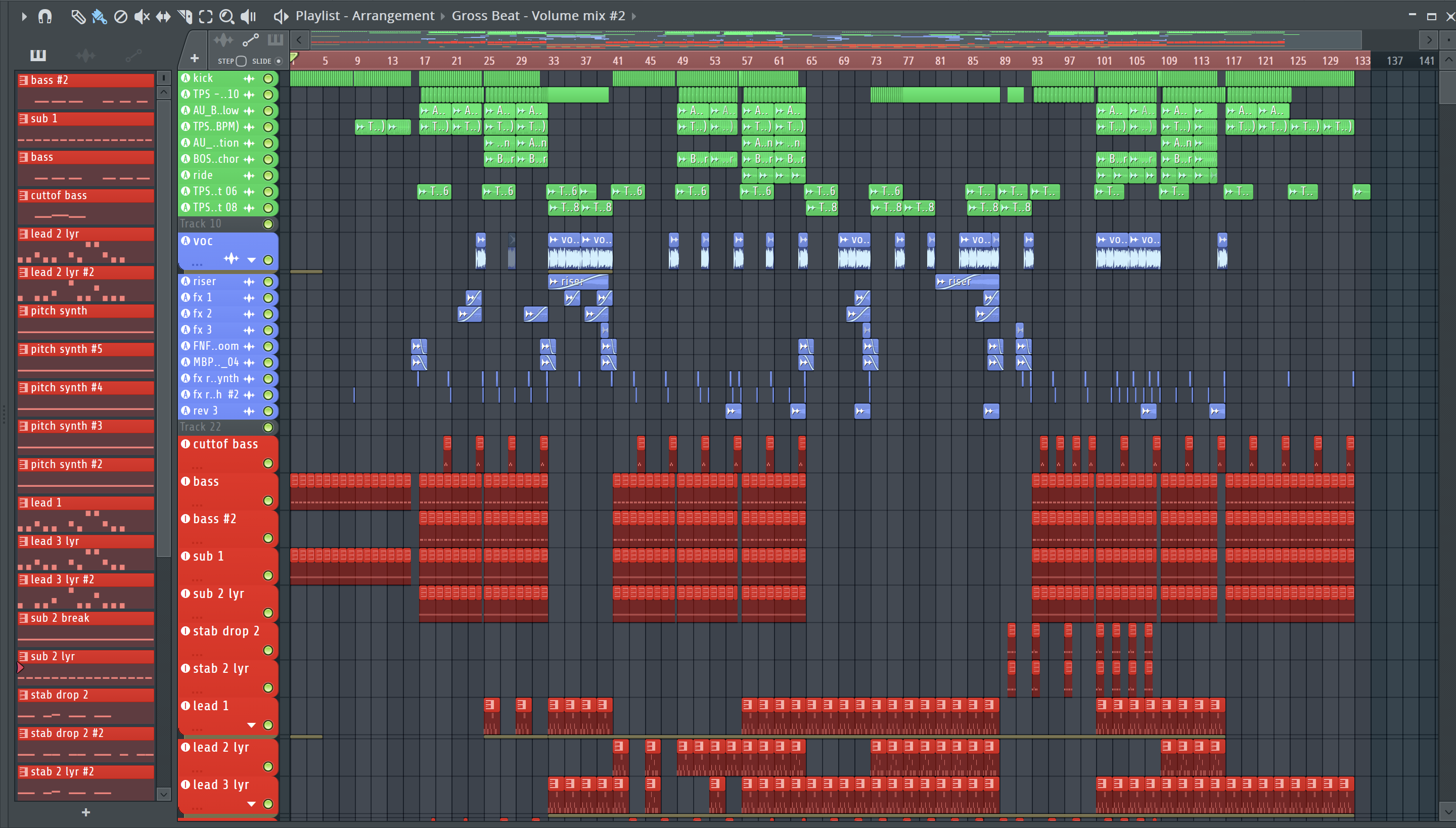The width and height of the screenshot is (1456, 828).
Task: Click the stab 2 lyr track header
Action: pos(227,678)
